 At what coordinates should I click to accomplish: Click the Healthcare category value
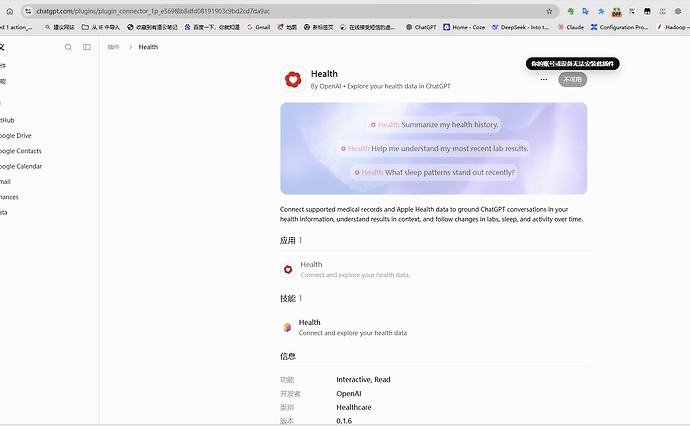click(x=354, y=407)
